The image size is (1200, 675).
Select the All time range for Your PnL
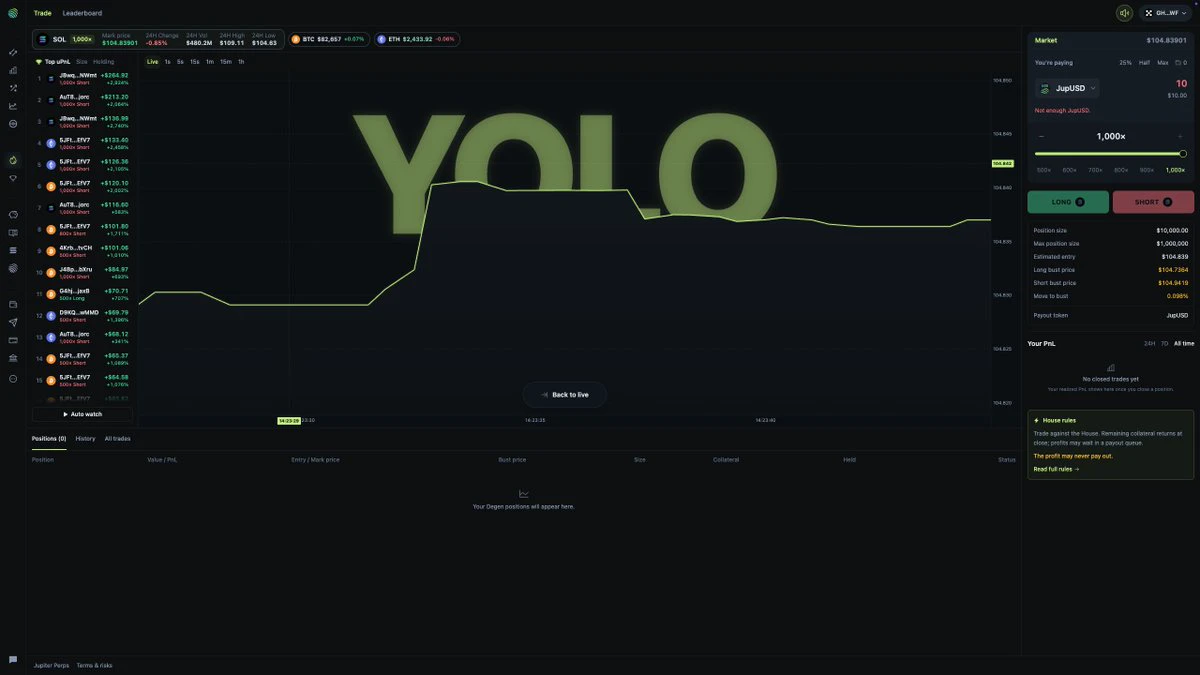(1184, 343)
